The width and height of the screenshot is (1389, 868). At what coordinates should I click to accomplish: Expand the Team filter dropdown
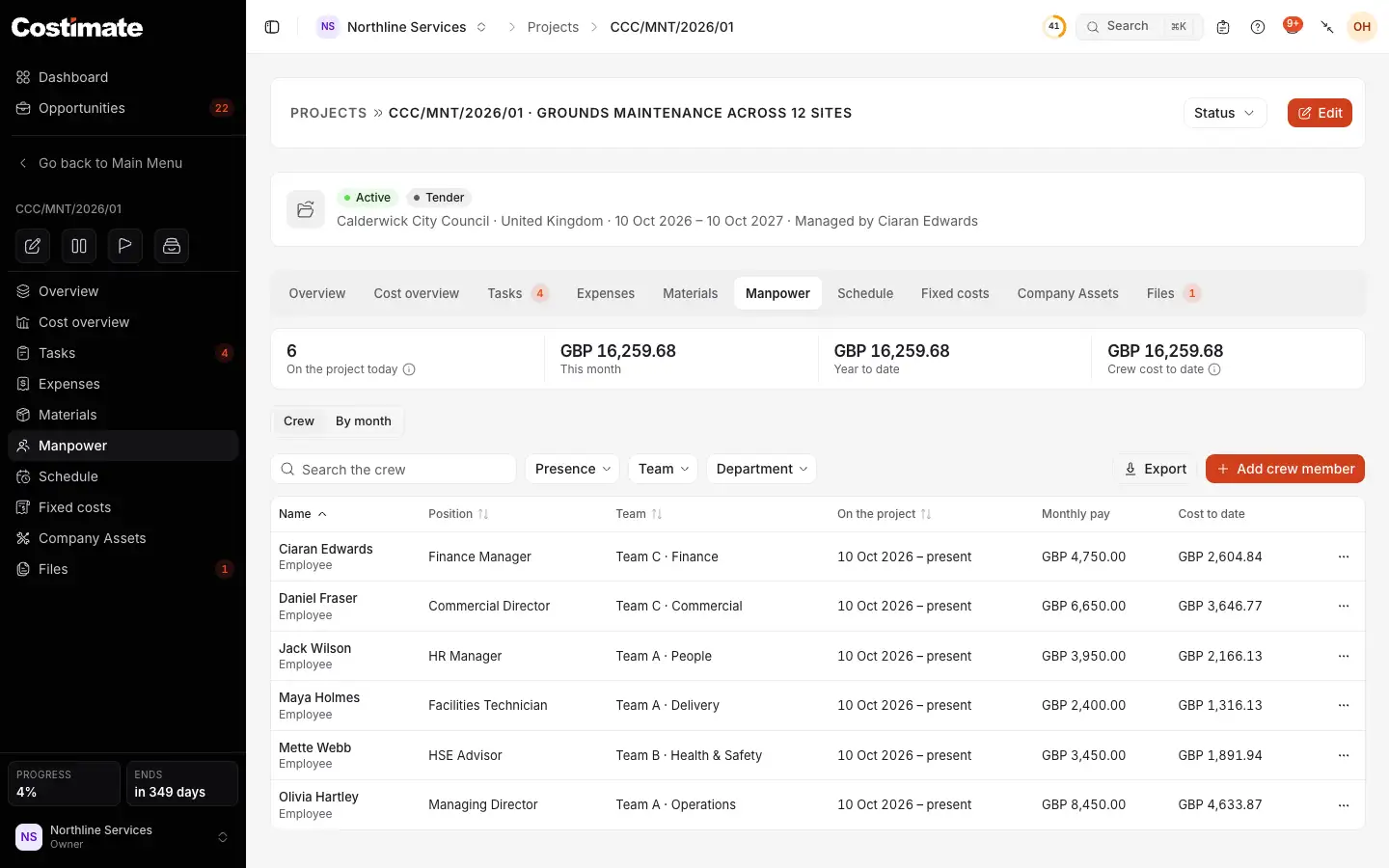coord(664,469)
